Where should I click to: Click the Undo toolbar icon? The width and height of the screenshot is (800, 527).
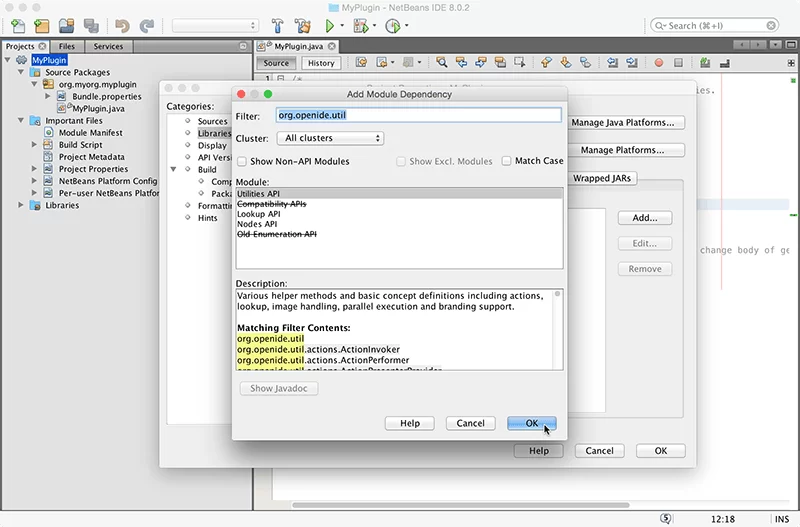pyautogui.click(x=122, y=26)
